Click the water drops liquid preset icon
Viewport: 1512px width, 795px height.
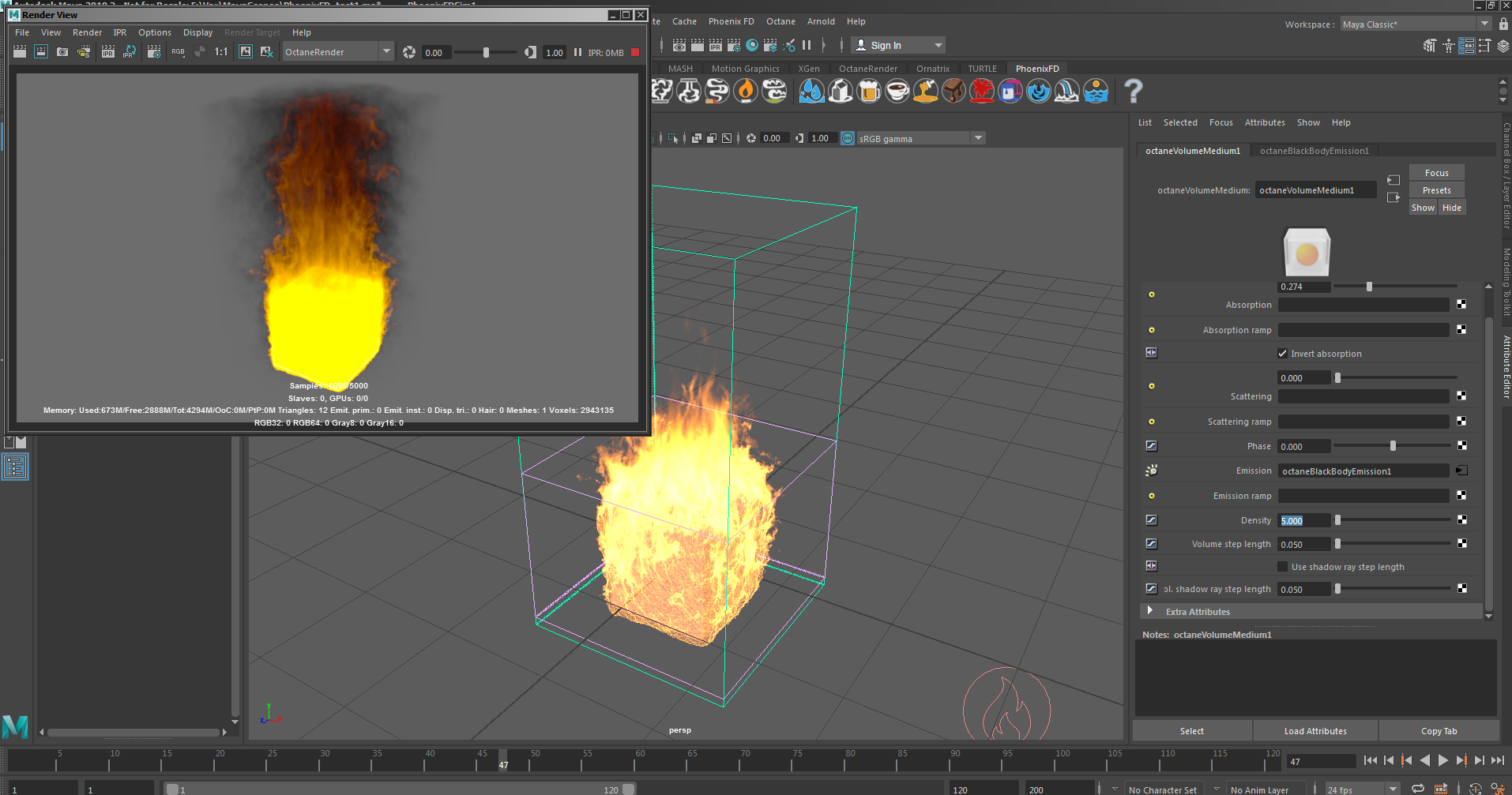point(811,91)
